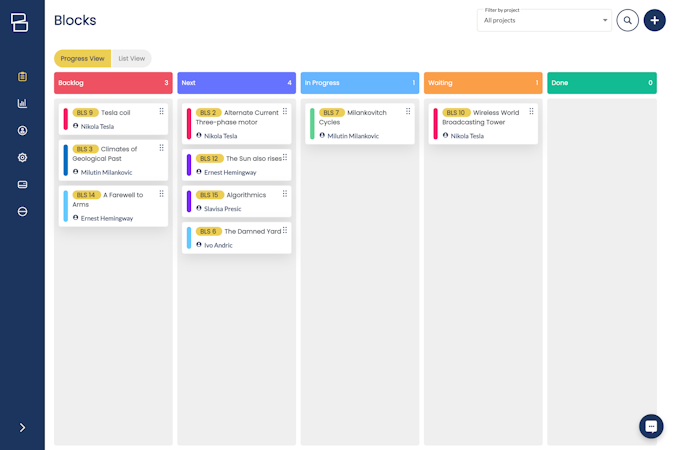Open the chat support bubble
The height and width of the screenshot is (450, 675).
651,426
